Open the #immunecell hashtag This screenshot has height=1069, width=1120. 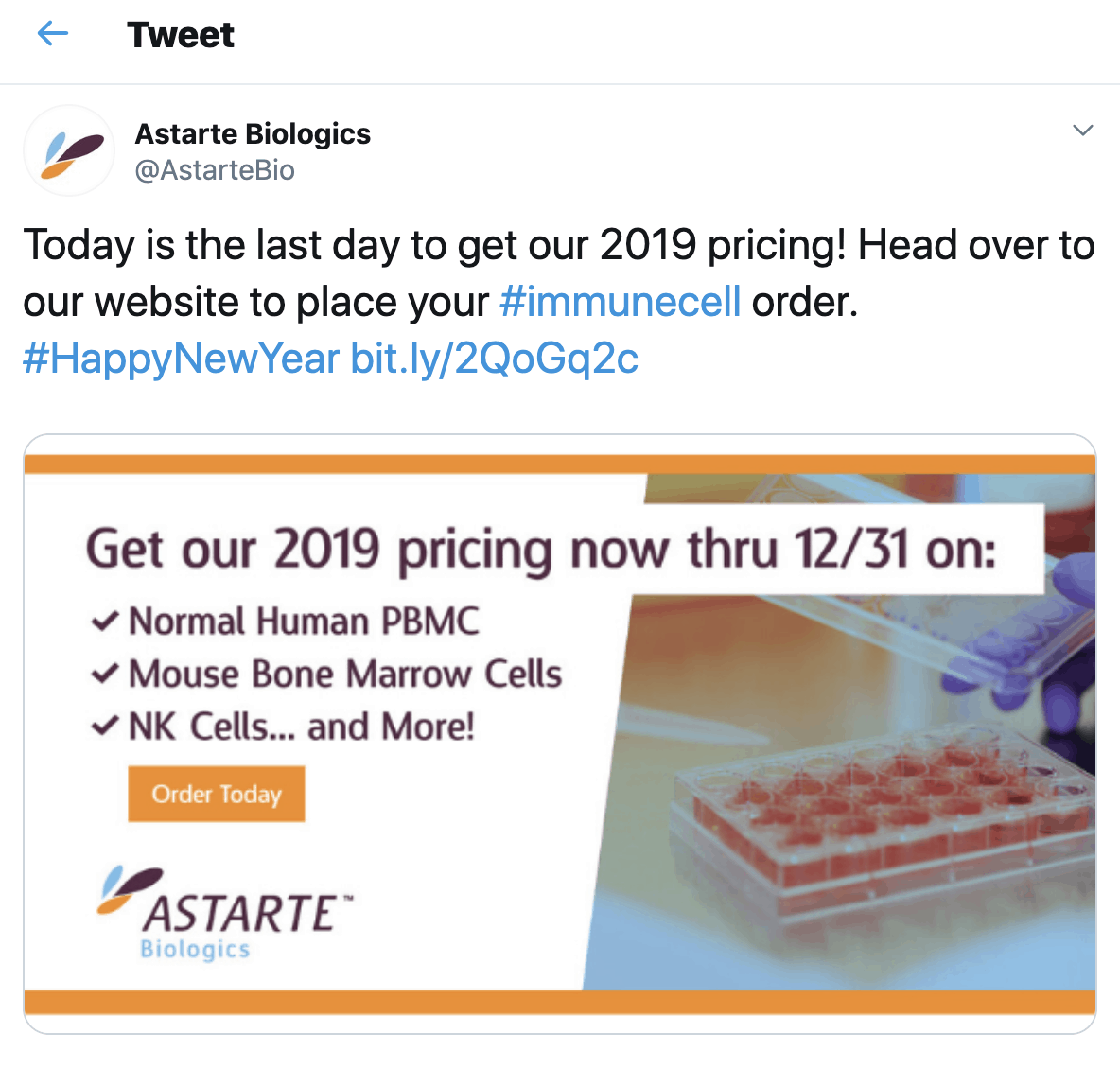point(620,302)
